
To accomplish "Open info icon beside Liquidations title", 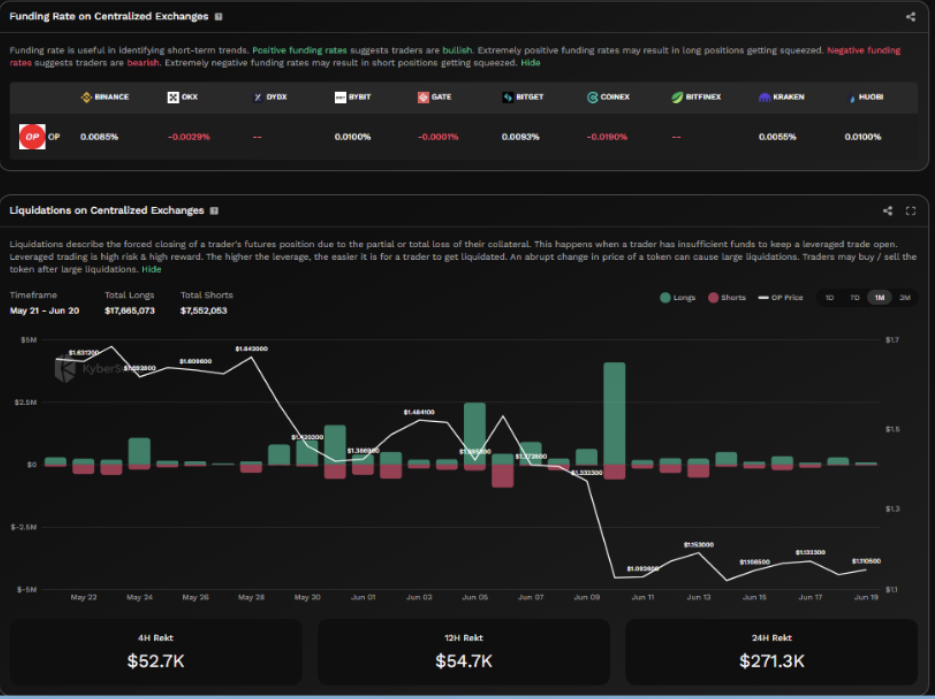I will point(214,211).
